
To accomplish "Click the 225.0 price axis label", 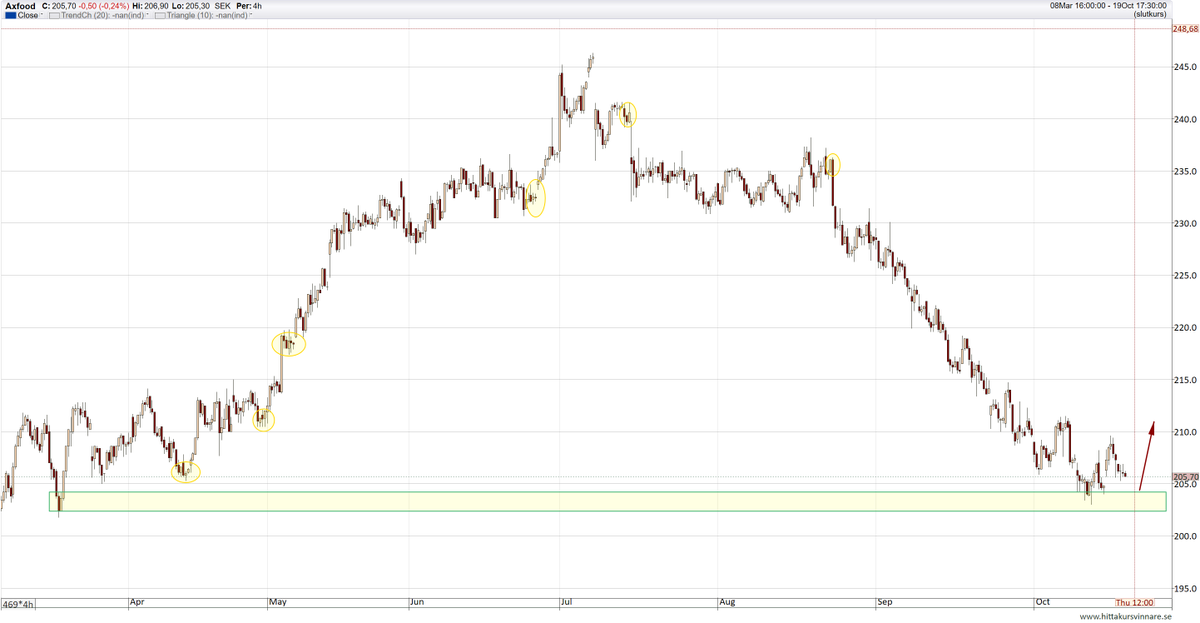I will coord(1184,275).
